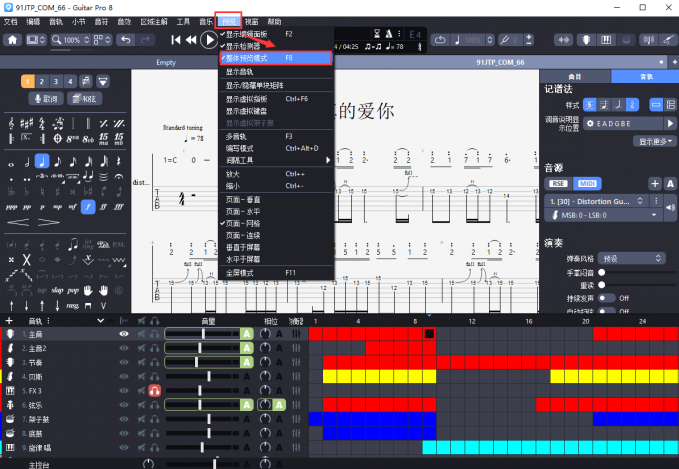
Task: Select the fortissimo (ff) dynamic in the palette
Action: pyautogui.click(x=103, y=206)
